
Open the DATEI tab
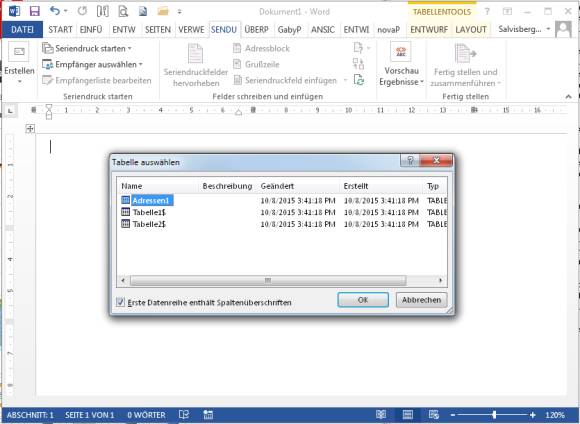point(22,30)
